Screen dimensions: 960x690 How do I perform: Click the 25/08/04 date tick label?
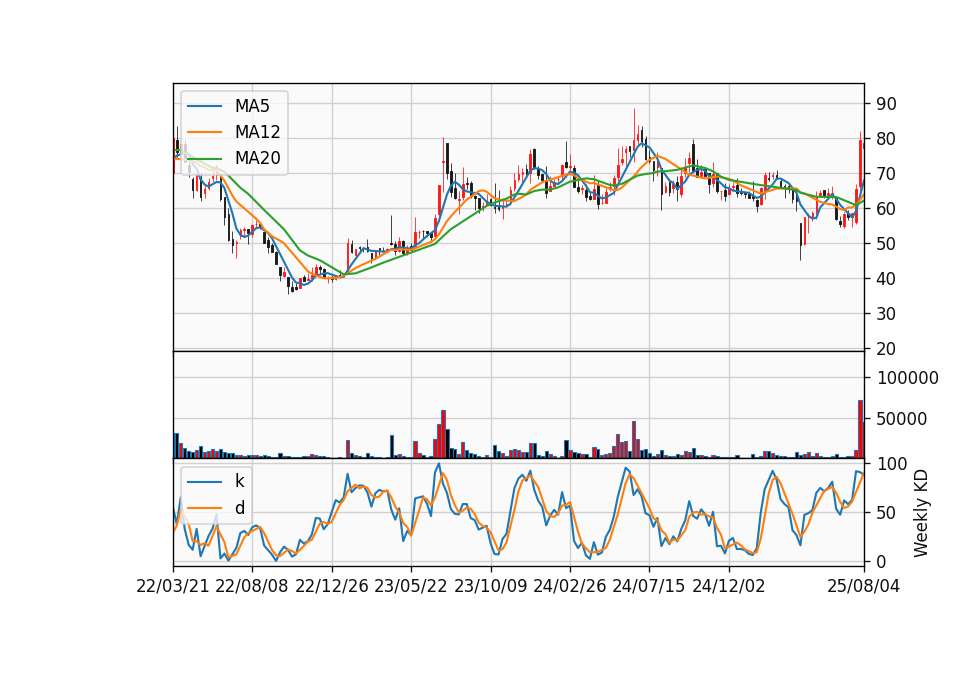pos(864,586)
